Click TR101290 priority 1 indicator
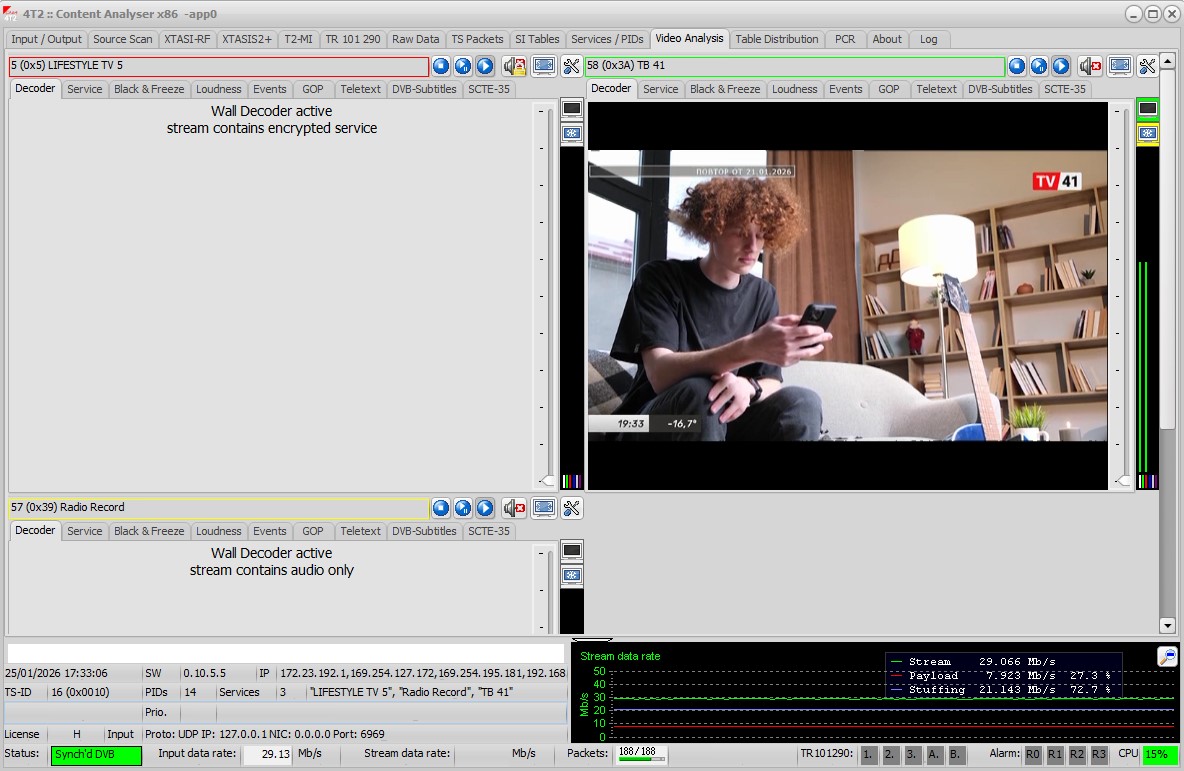The image size is (1184, 771). pyautogui.click(x=868, y=754)
